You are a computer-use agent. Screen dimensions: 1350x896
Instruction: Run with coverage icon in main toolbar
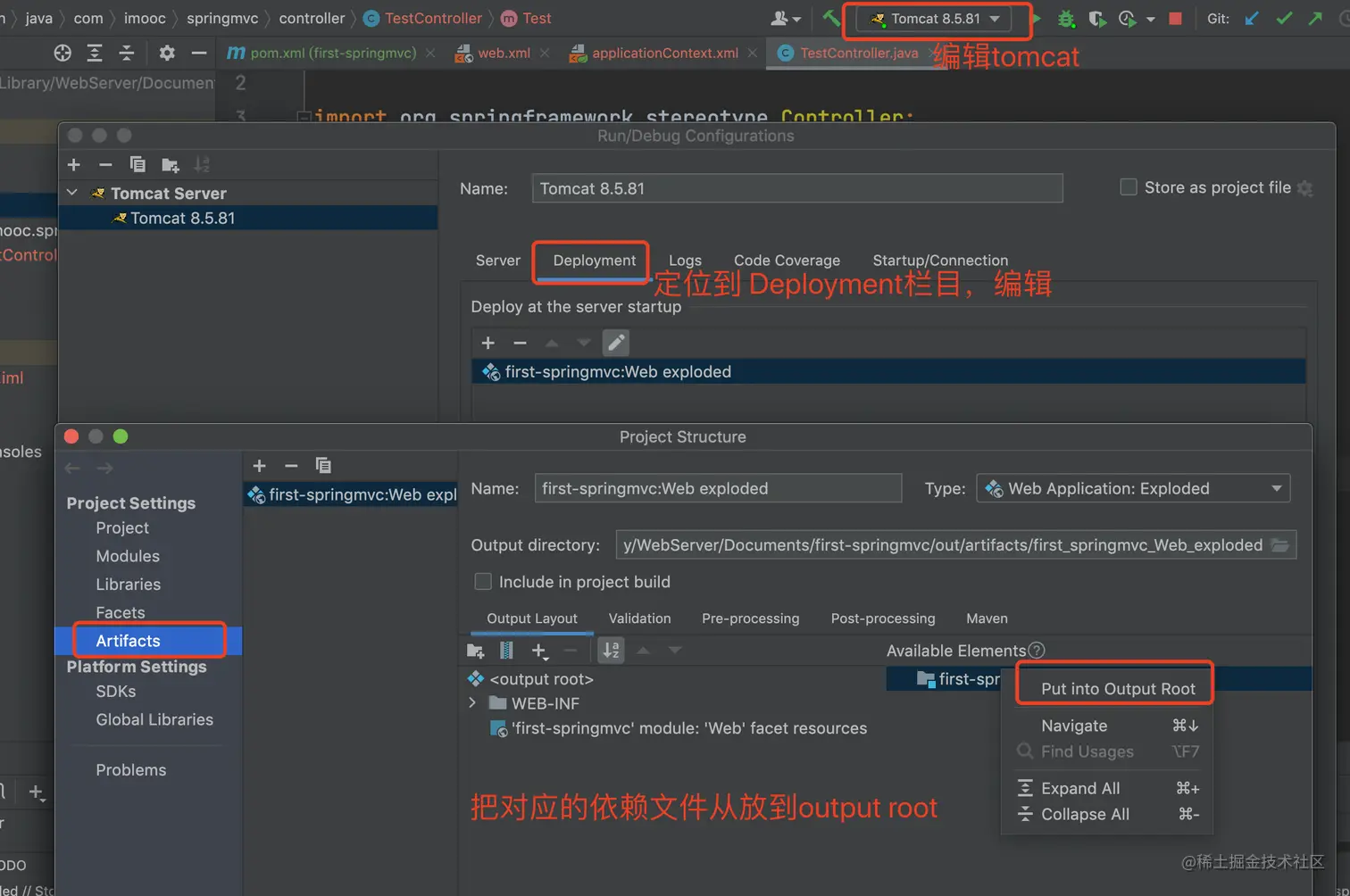(x=1097, y=18)
